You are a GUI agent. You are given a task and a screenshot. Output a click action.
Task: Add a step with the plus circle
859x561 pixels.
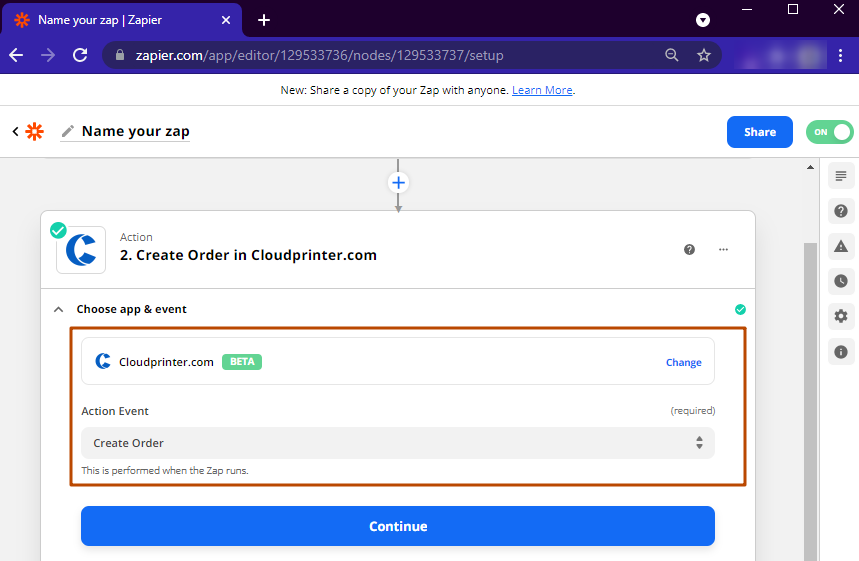point(398,182)
